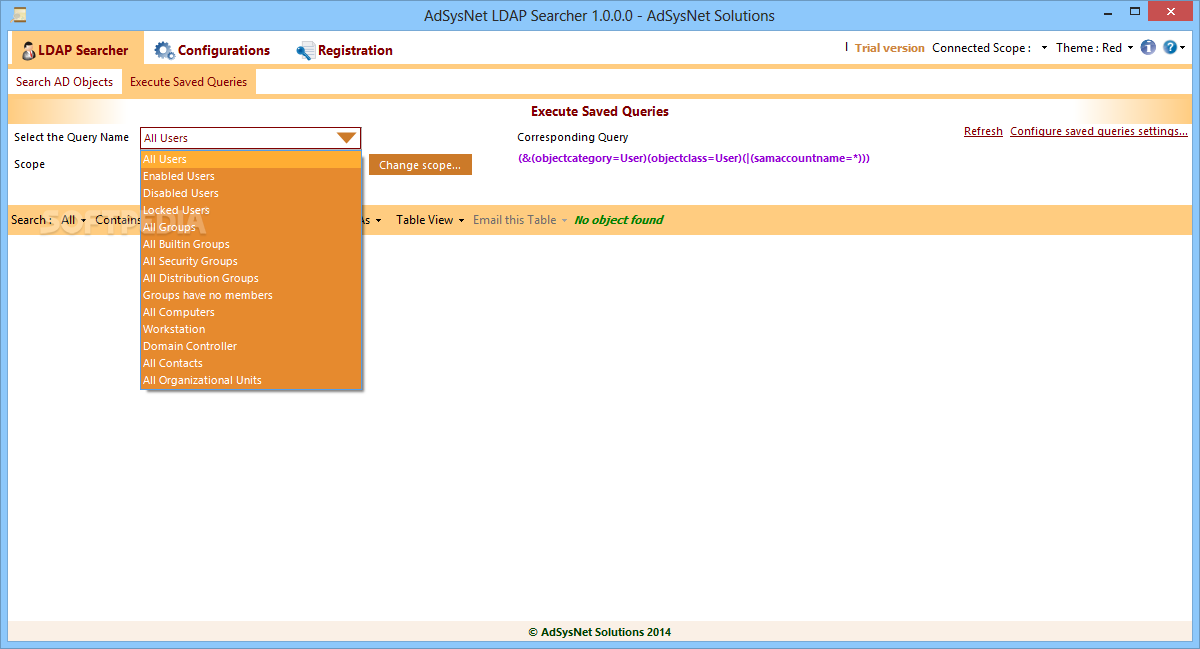
Task: Click the Execute Saved Queries heading
Action: pos(600,111)
